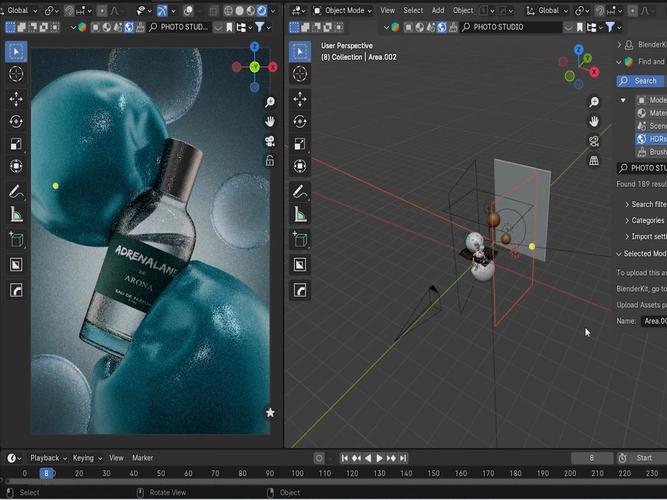The image size is (667, 500).
Task: Toggle snapping in the right viewport header
Action: 599,10
